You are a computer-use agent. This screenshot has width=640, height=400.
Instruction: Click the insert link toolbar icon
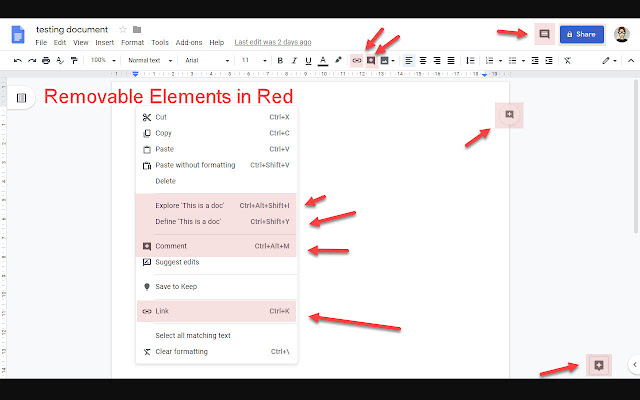[357, 60]
